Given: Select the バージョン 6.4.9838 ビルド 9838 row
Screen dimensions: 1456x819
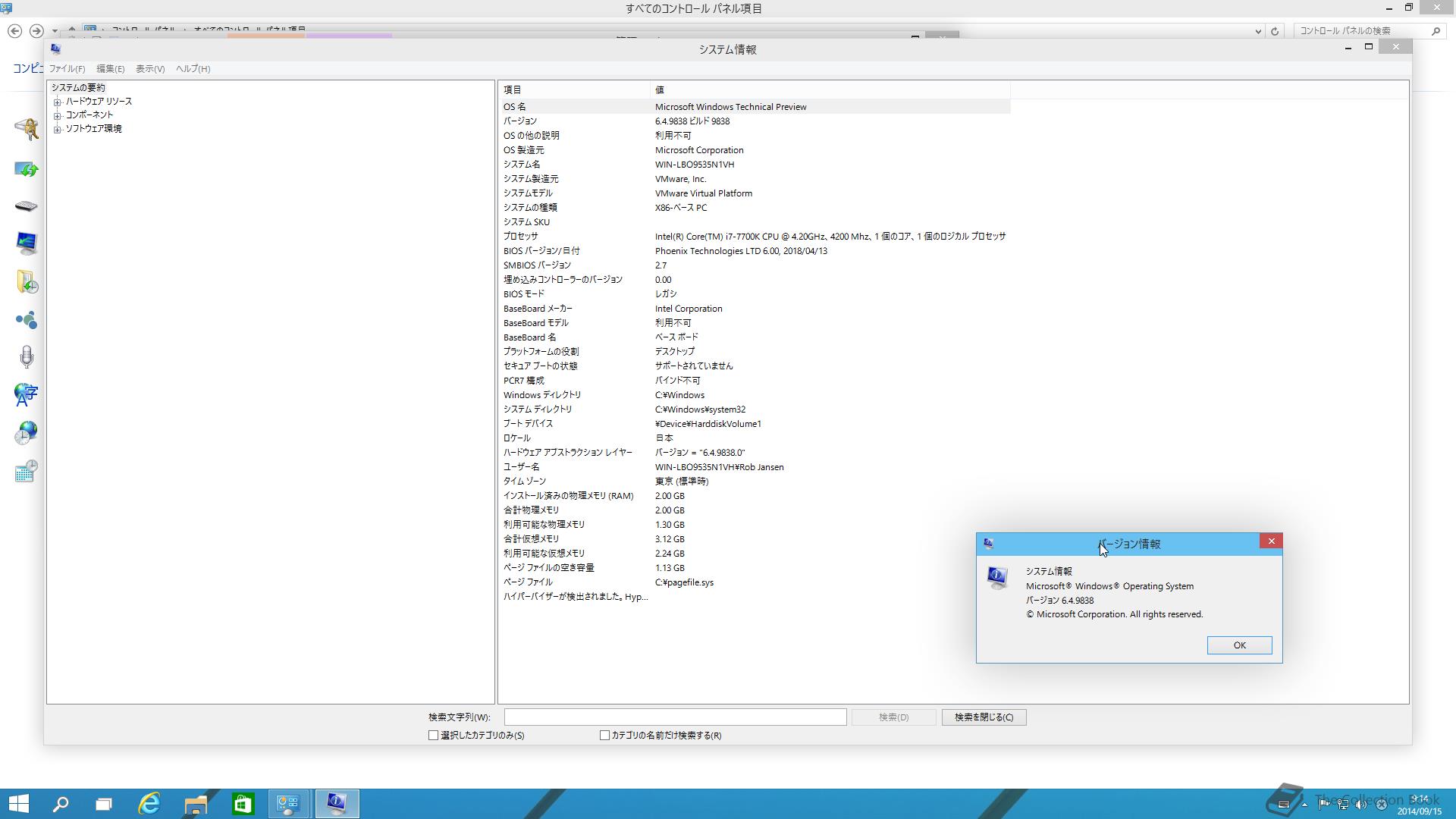Looking at the screenshot, I should point(755,121).
